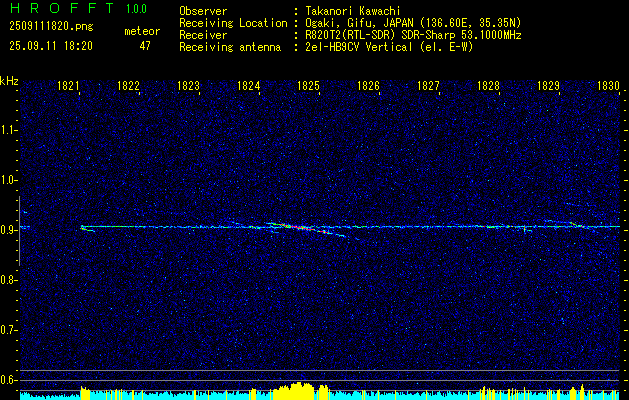
Task: Click the 1823 time marker
Action: 188,86
